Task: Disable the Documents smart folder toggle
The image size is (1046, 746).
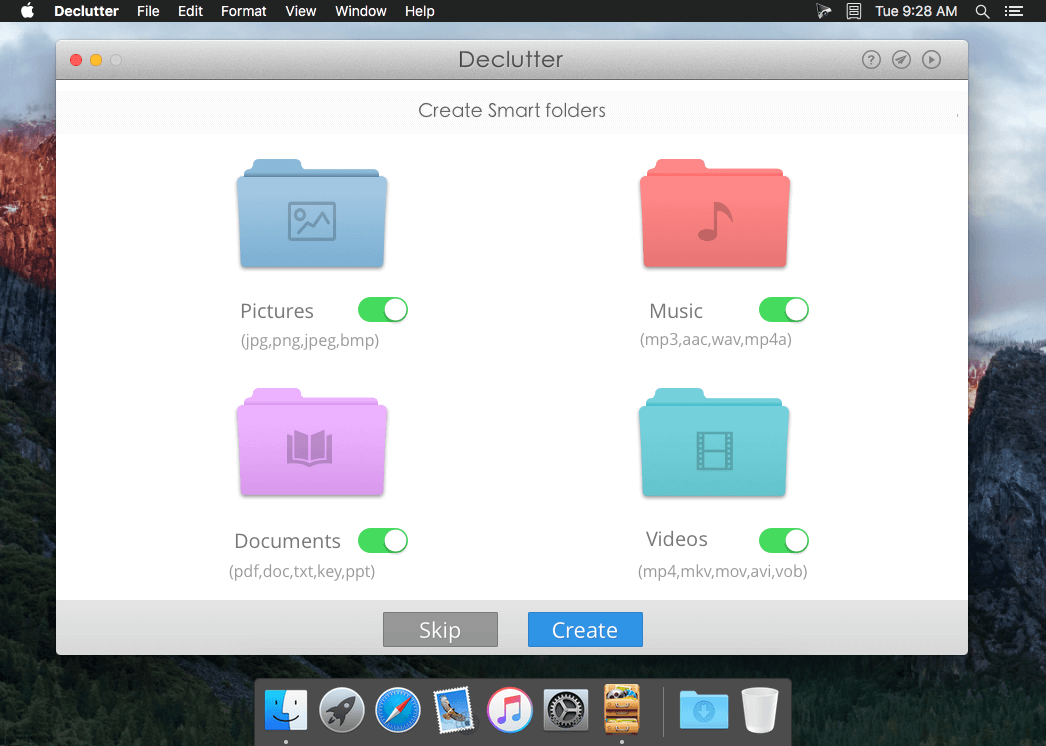Action: point(383,540)
